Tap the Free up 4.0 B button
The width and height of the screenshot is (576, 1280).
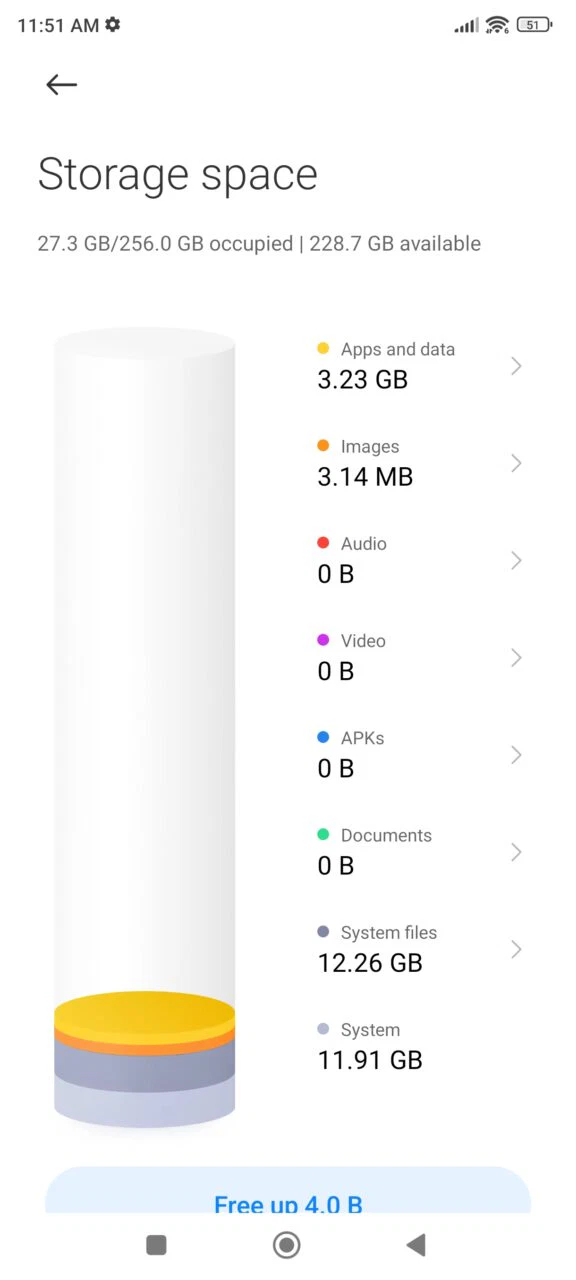288,1204
